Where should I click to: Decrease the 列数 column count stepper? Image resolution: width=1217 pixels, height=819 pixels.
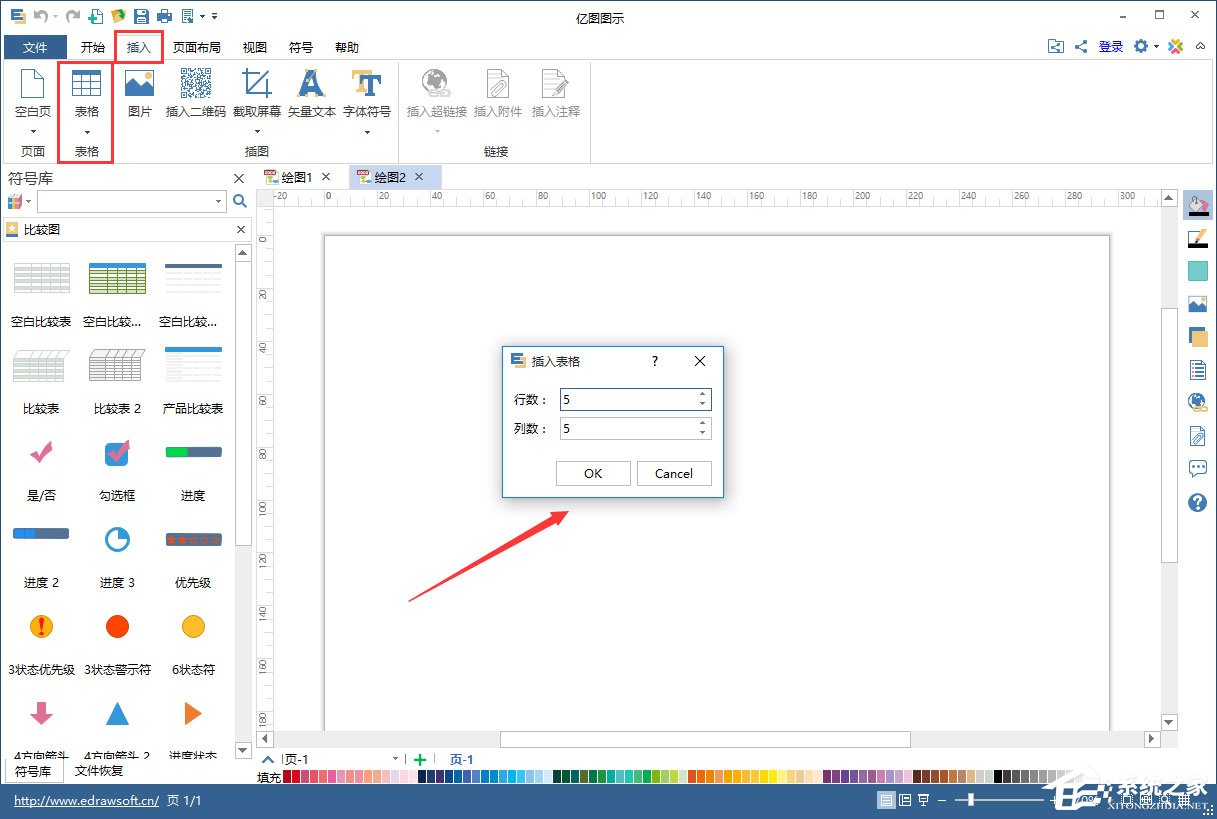coord(703,434)
